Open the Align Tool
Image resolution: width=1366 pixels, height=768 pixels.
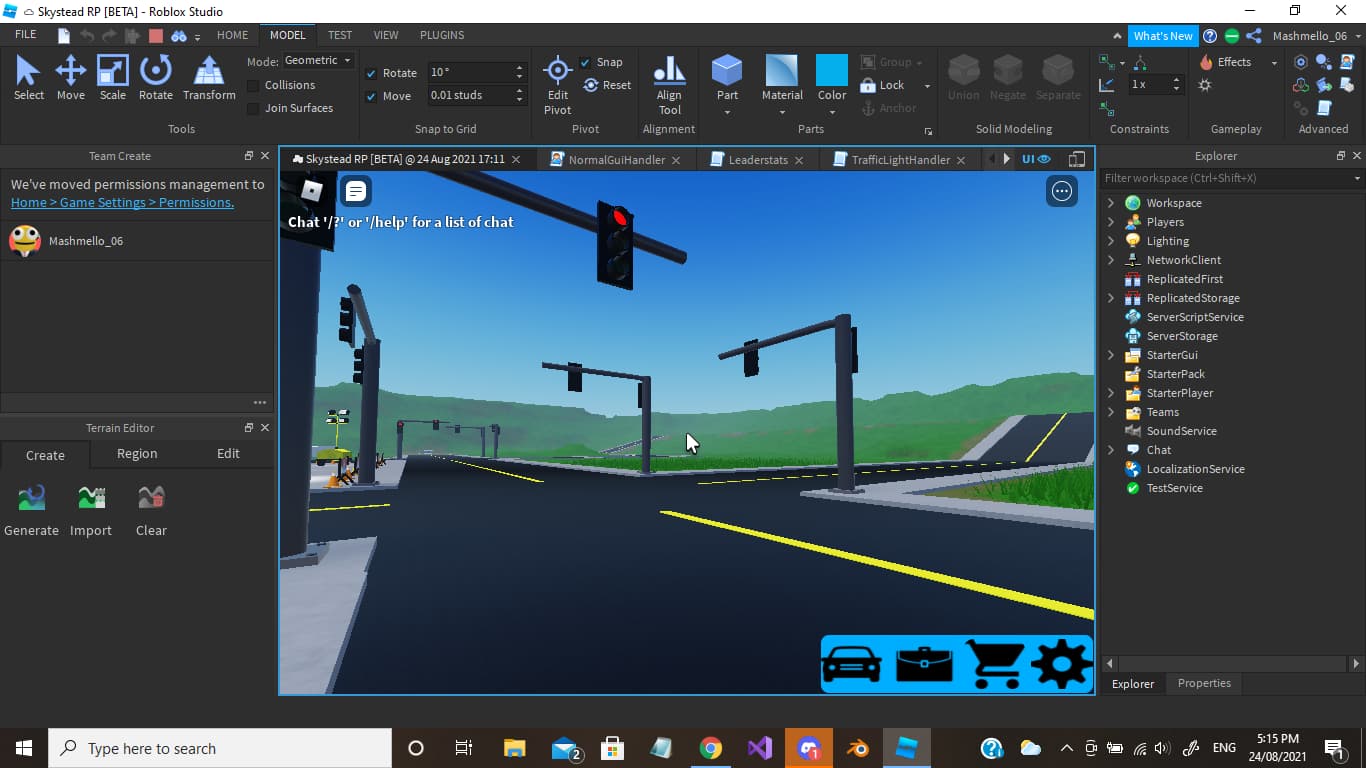668,80
